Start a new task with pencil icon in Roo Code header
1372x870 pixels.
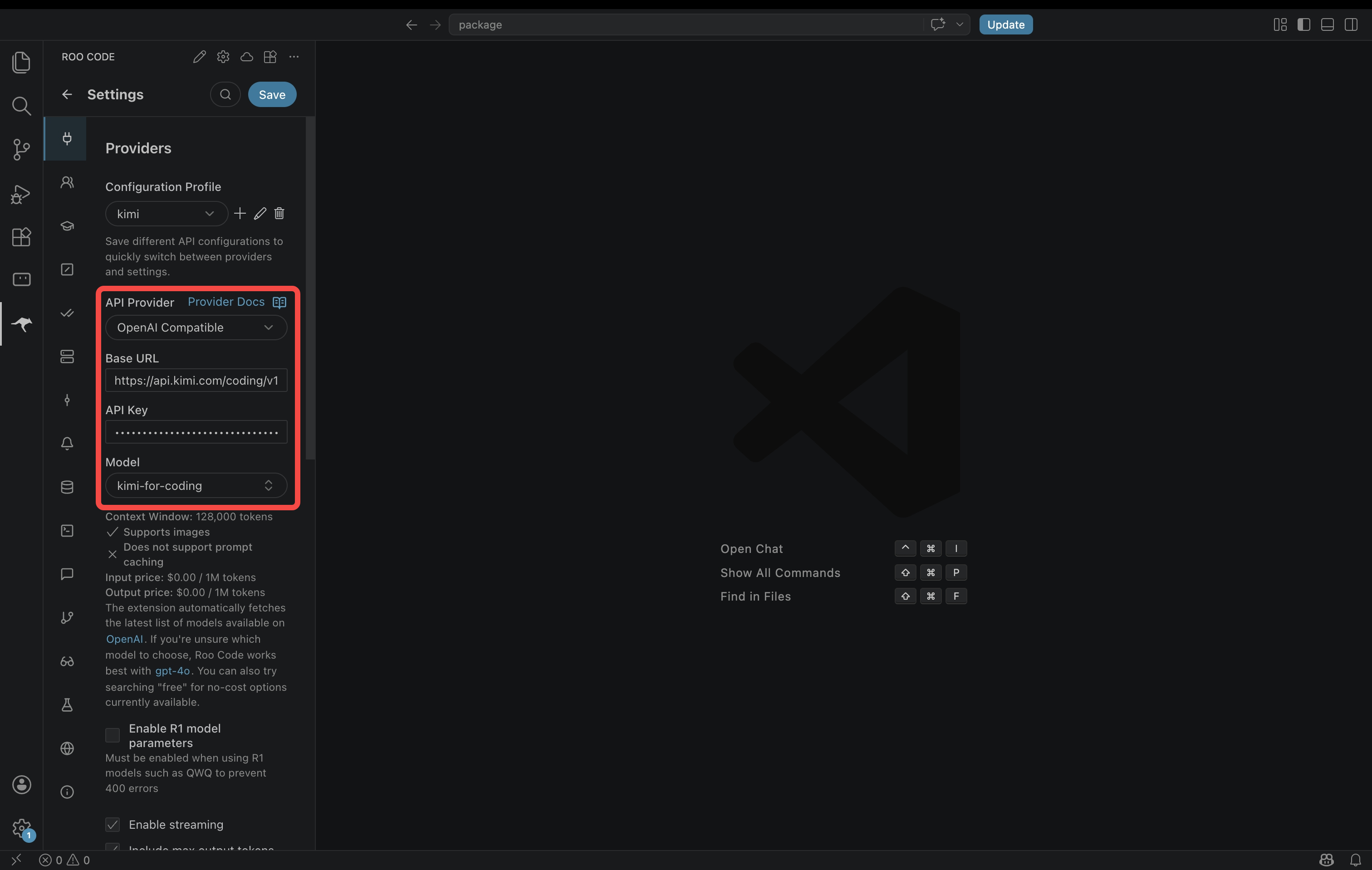coord(199,56)
